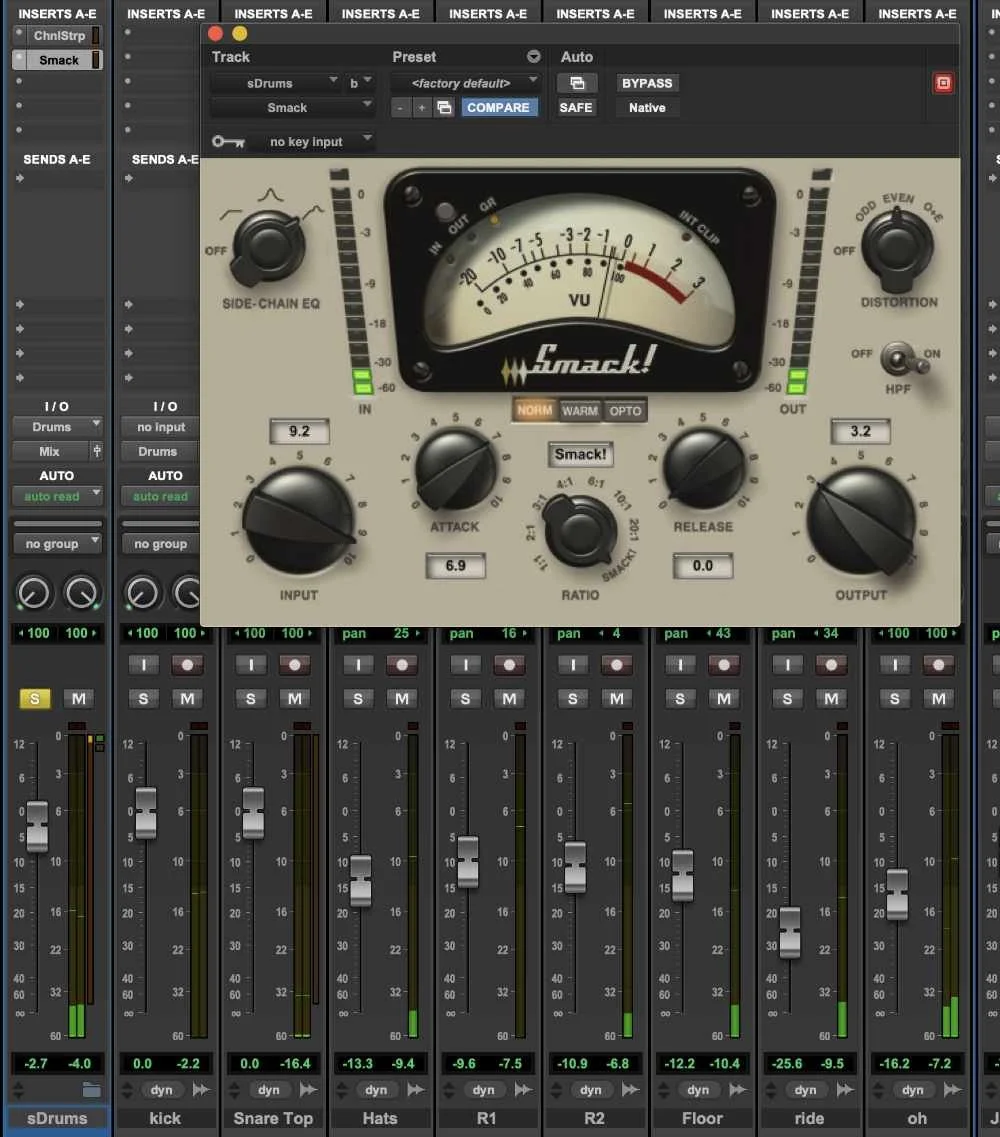Click the send selector pin on sDrums Mix output

[96, 451]
